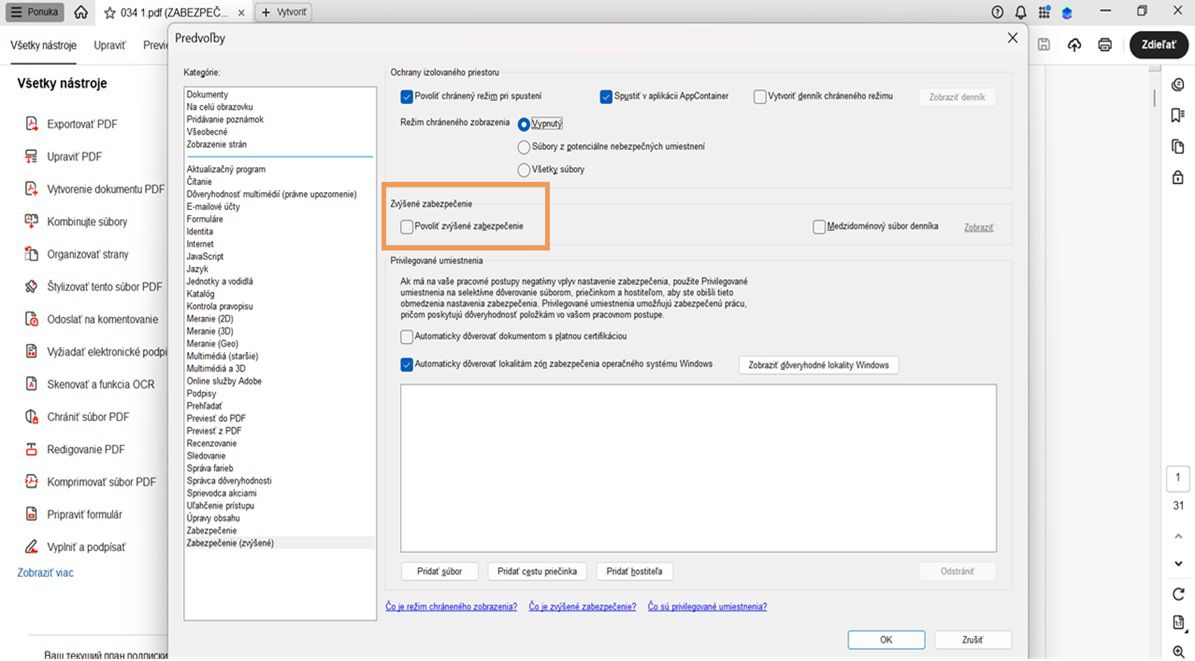Viewport: 1195px width, 661px height.
Task: Open the Vytvoriť new tab button
Action: (x=284, y=12)
